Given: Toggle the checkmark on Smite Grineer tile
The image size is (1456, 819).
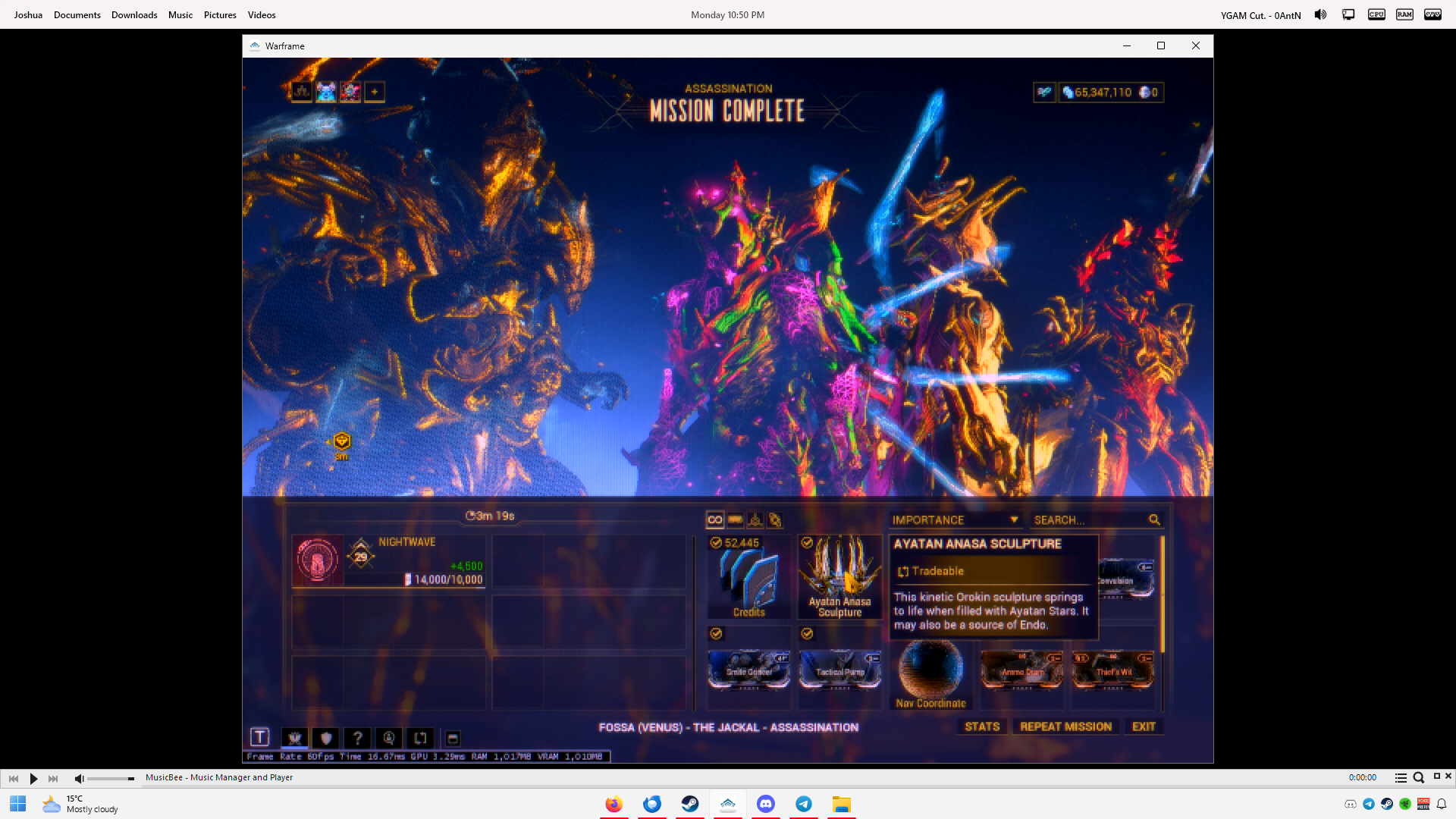Looking at the screenshot, I should pos(716,634).
